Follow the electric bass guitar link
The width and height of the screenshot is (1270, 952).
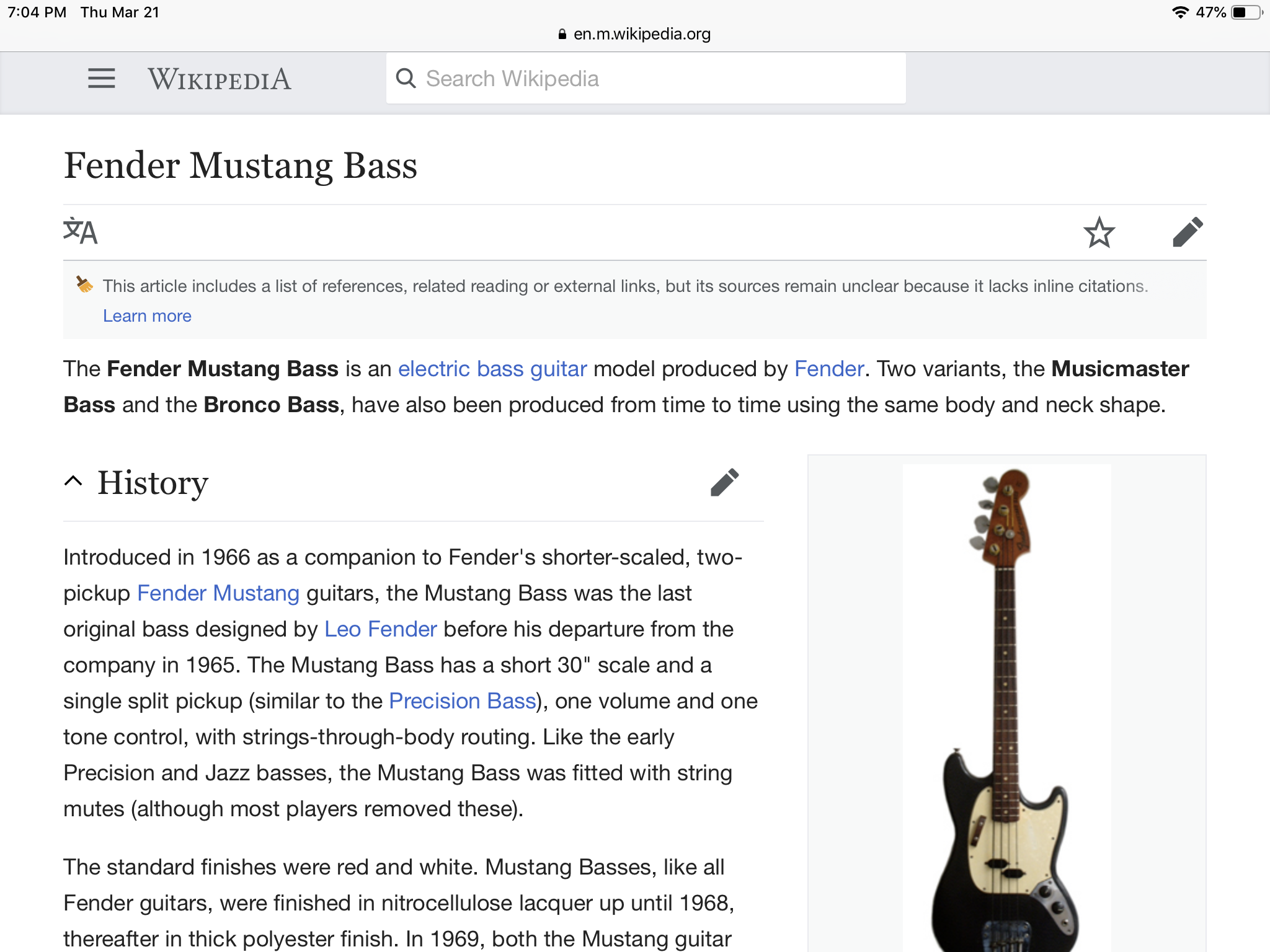[492, 369]
